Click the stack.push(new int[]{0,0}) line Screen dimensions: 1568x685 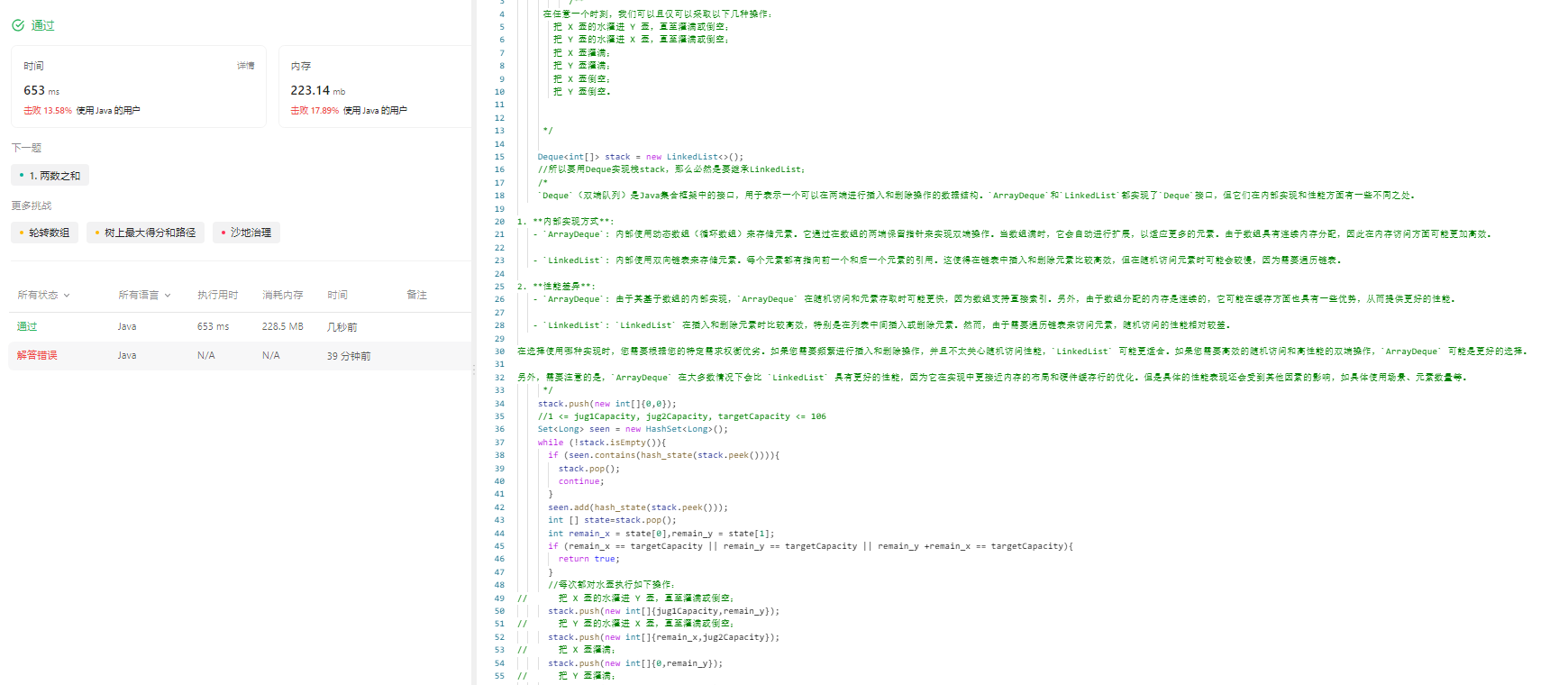[x=607, y=404]
